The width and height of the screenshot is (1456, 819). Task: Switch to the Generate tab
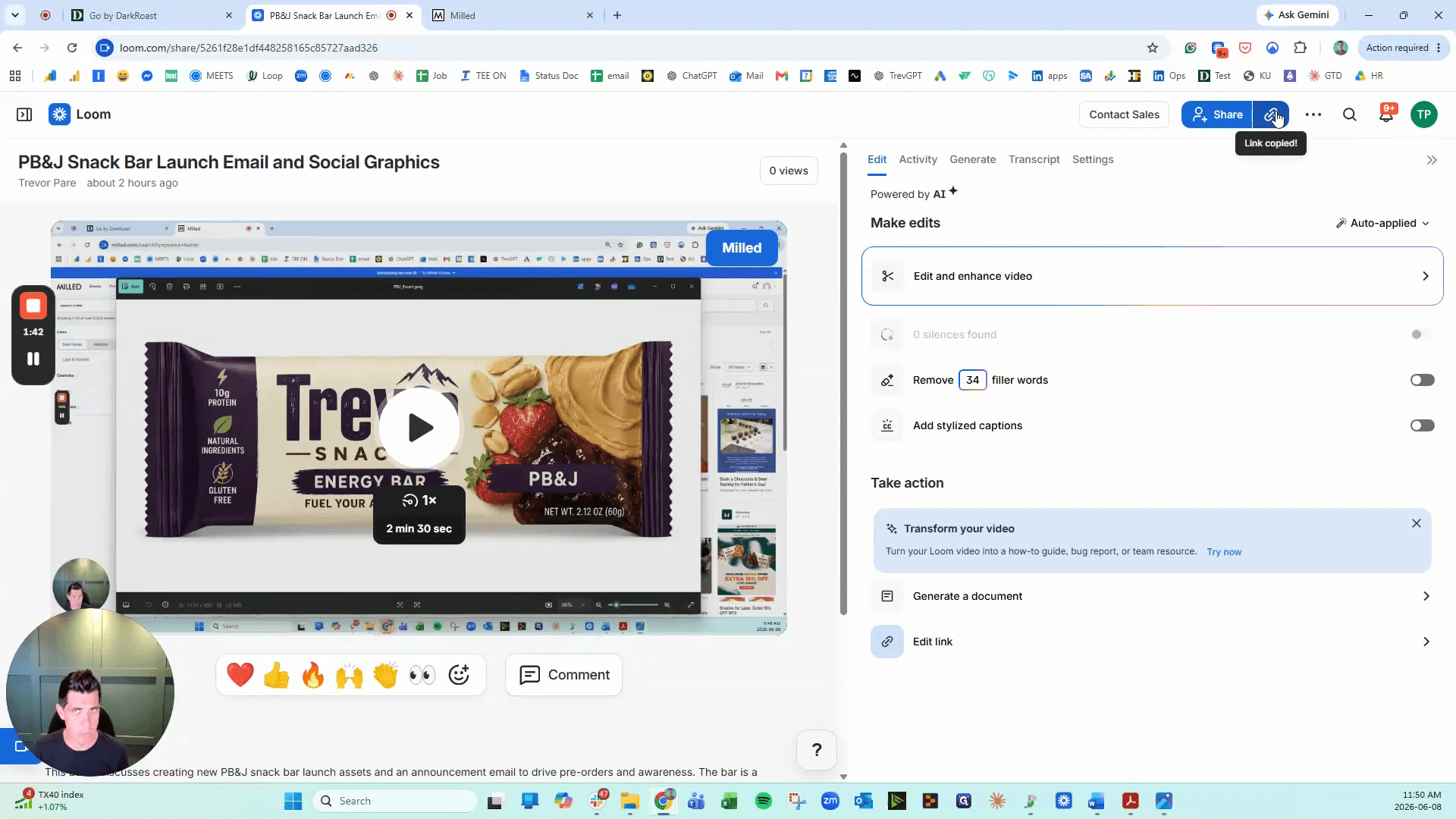pos(973,159)
